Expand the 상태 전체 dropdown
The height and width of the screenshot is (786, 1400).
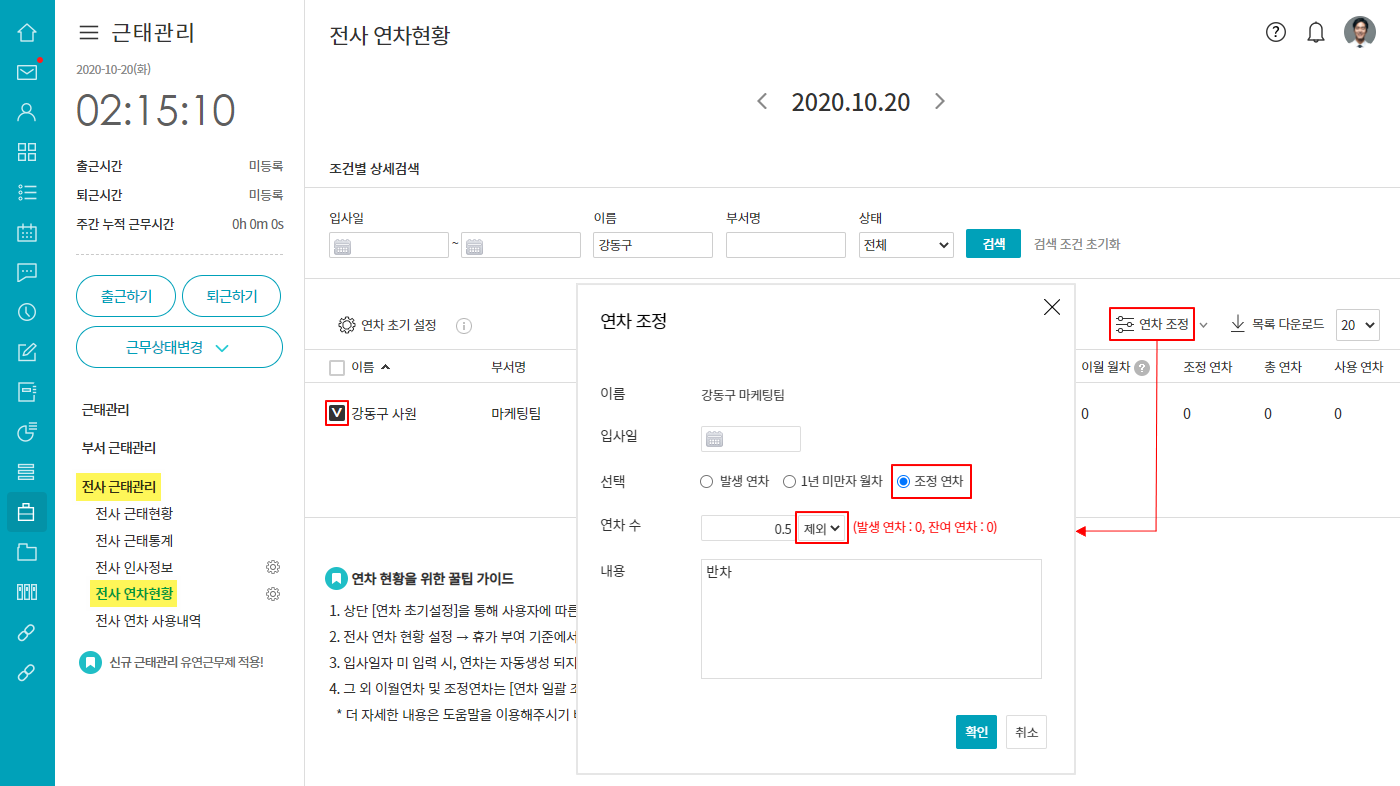(x=906, y=245)
